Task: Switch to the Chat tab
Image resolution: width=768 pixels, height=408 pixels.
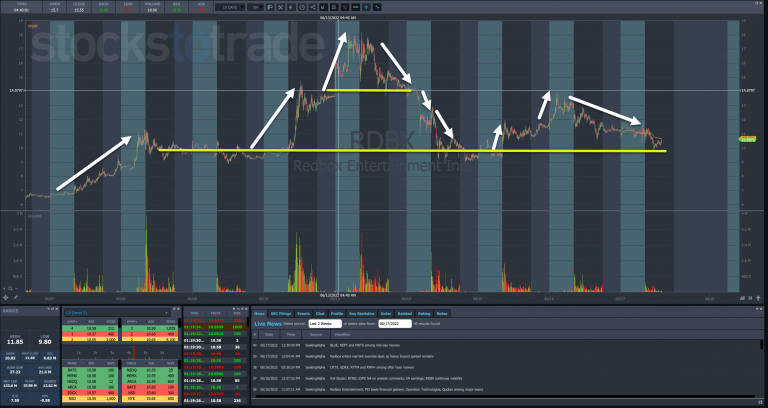Action: pos(320,313)
